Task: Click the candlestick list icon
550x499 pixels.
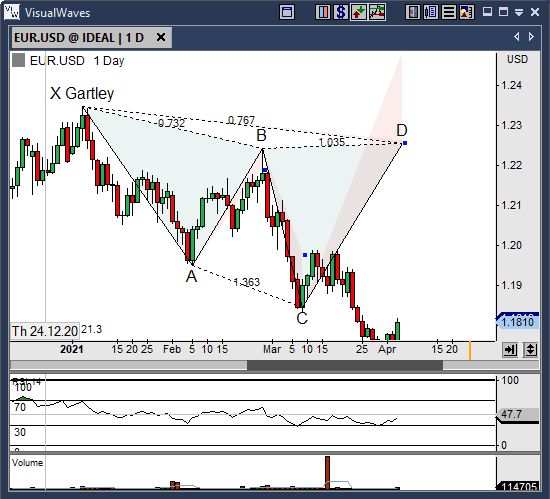Action: (431, 13)
